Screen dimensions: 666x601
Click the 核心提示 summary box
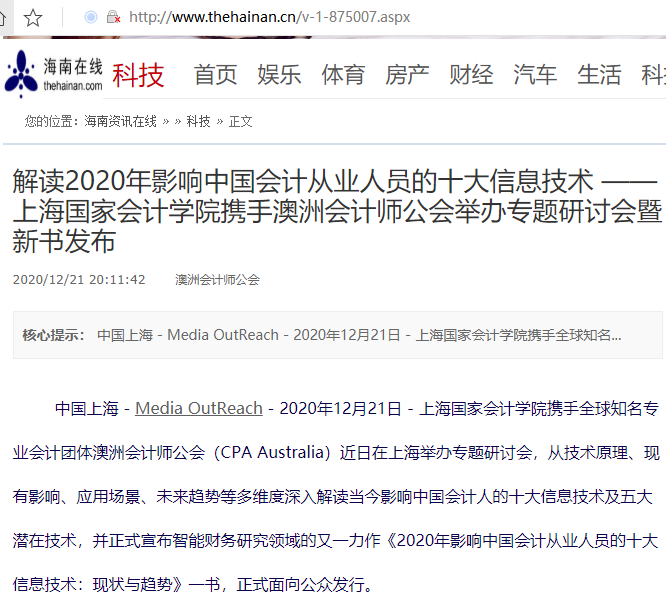(x=338, y=335)
